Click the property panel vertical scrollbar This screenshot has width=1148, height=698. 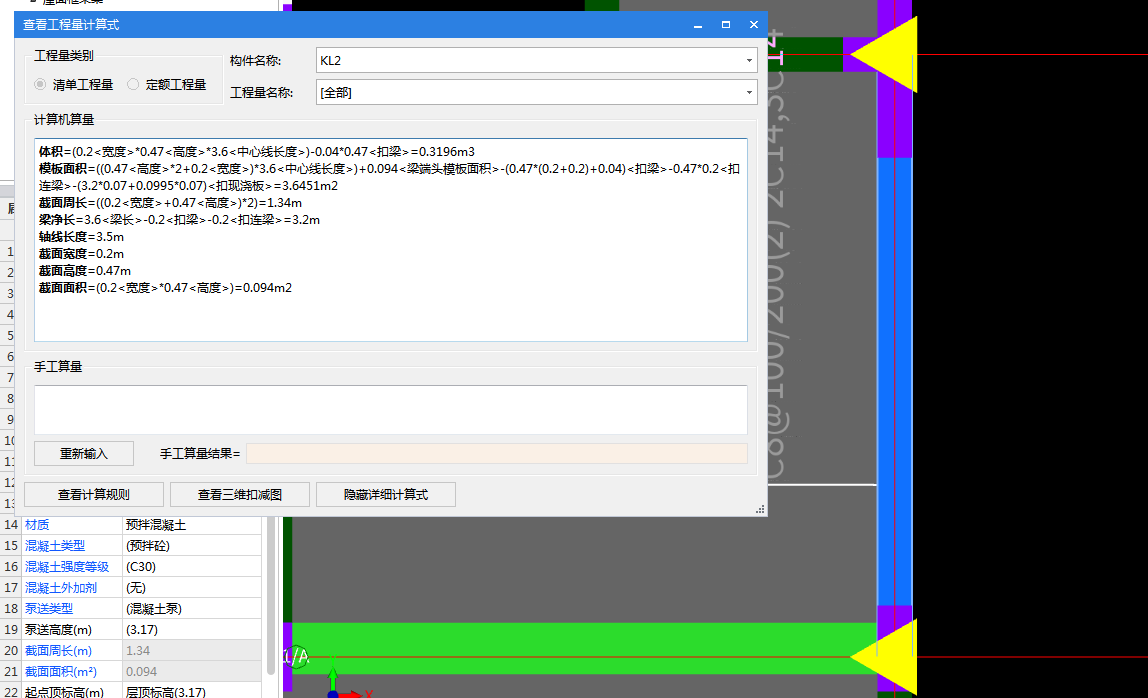[271, 595]
